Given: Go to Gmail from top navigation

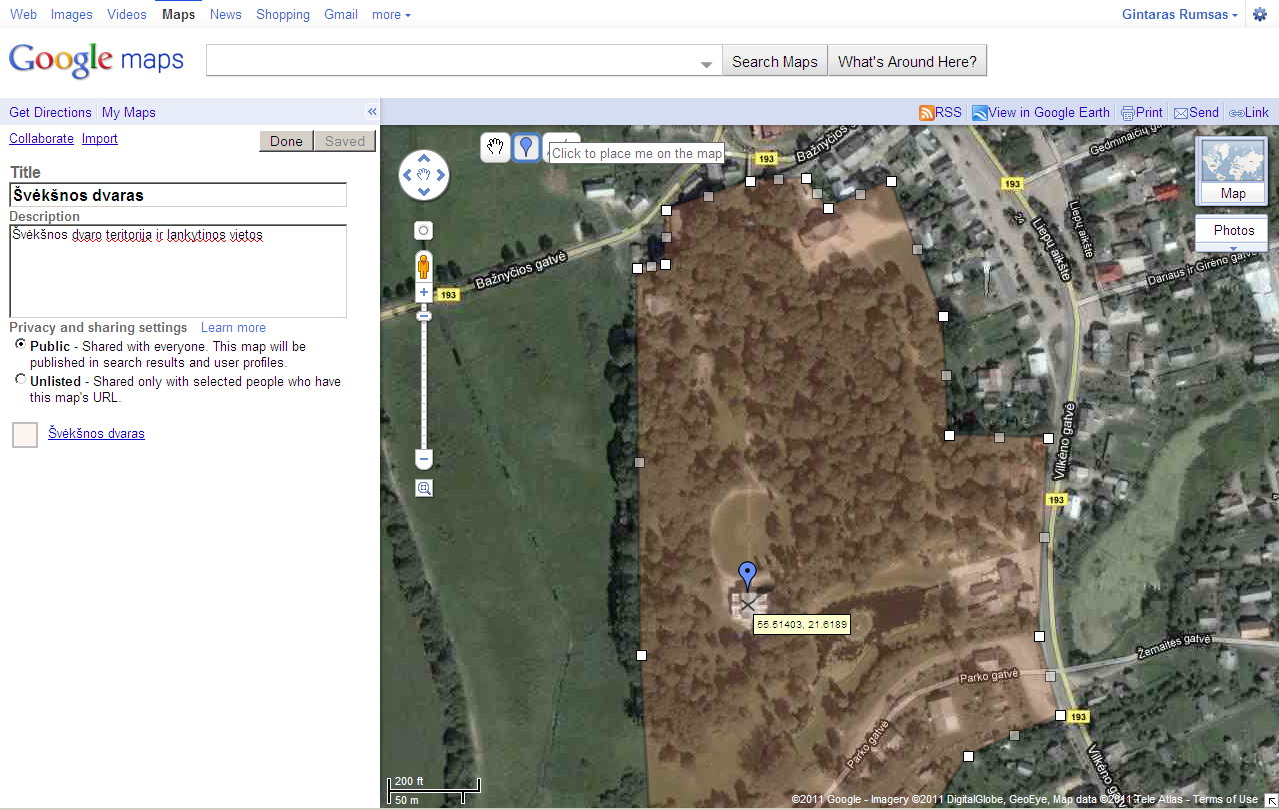Looking at the screenshot, I should tap(341, 15).
